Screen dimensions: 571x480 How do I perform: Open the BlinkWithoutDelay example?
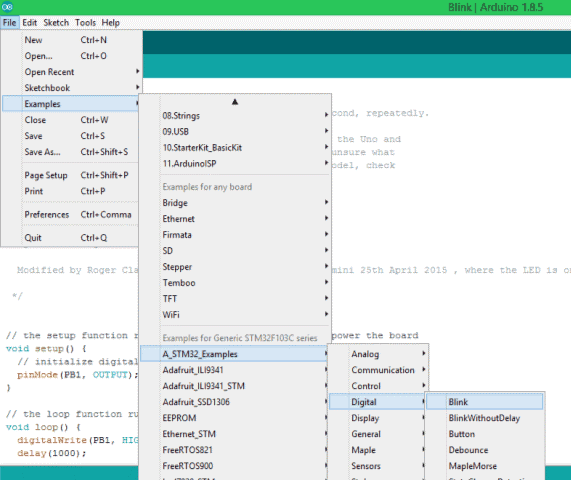point(485,418)
